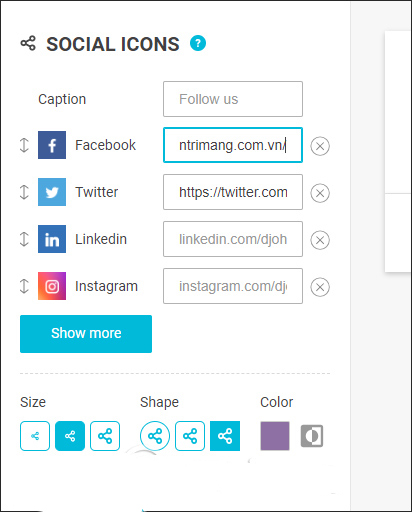412x512 pixels.
Task: Click the Show more button
Action: click(86, 334)
